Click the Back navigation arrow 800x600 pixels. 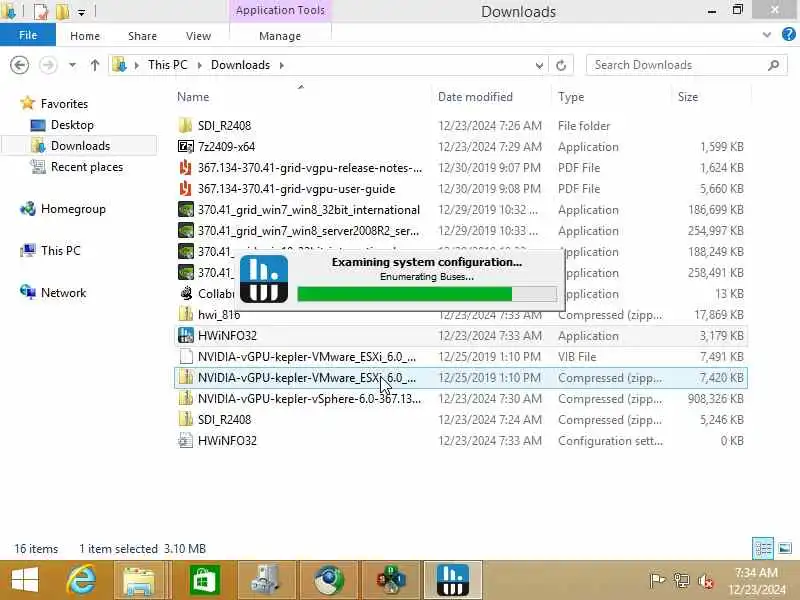[x=19, y=65]
